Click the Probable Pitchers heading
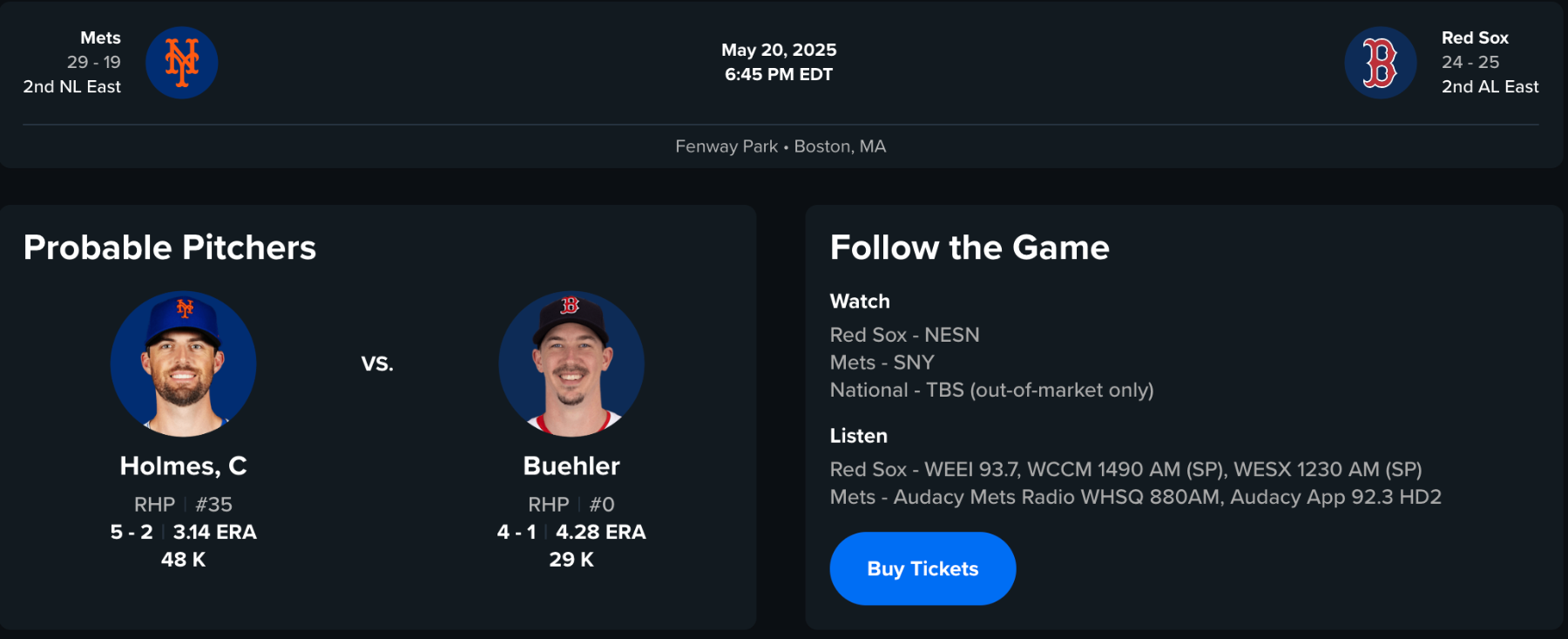 tap(170, 248)
